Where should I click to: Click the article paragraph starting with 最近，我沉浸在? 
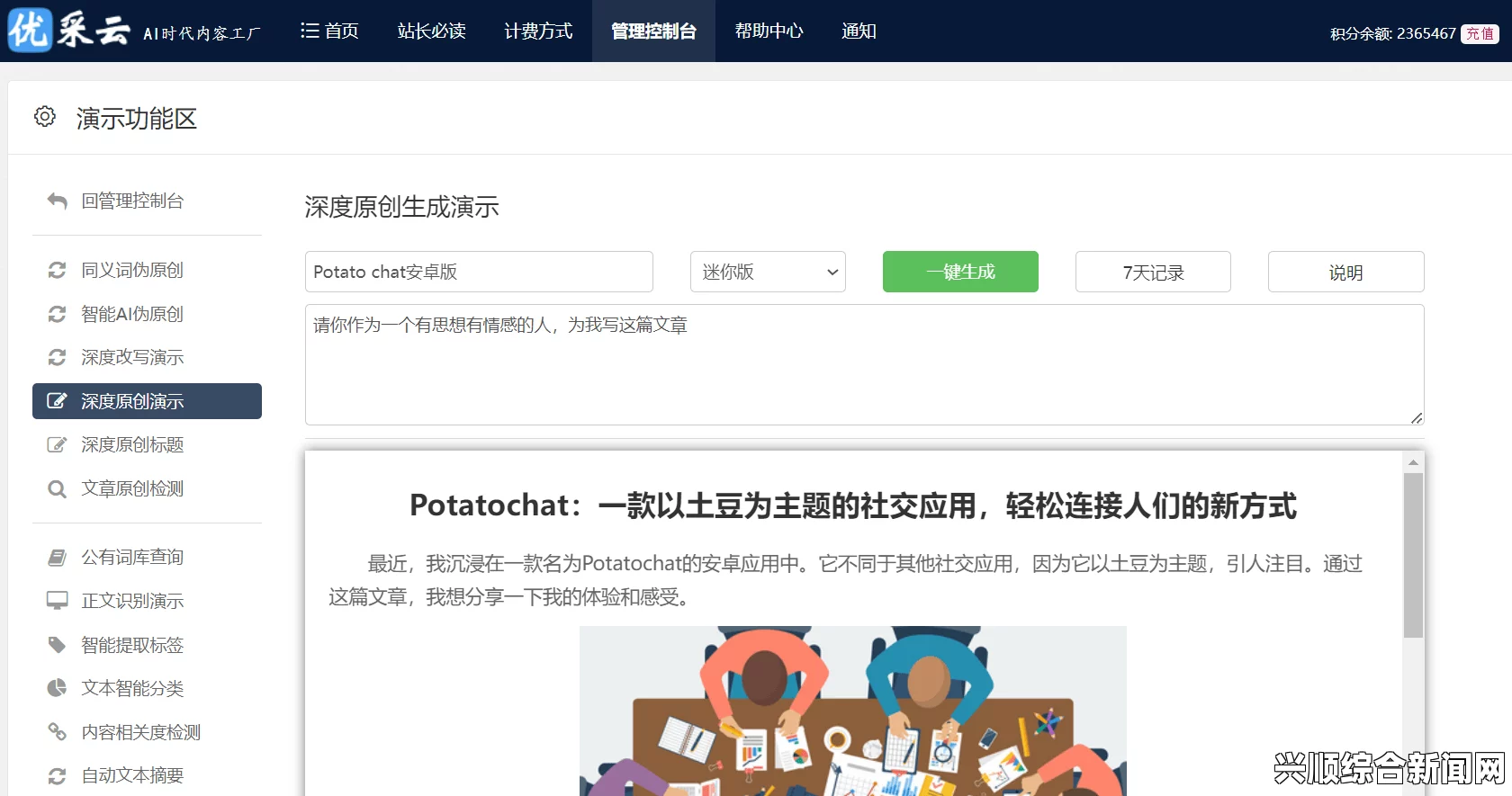[846, 580]
